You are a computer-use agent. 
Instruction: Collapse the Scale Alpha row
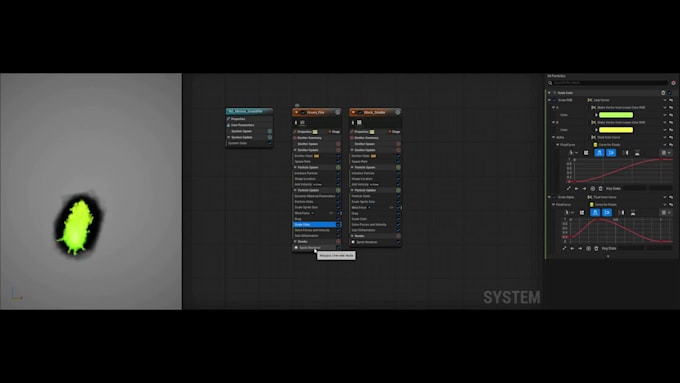coord(549,197)
